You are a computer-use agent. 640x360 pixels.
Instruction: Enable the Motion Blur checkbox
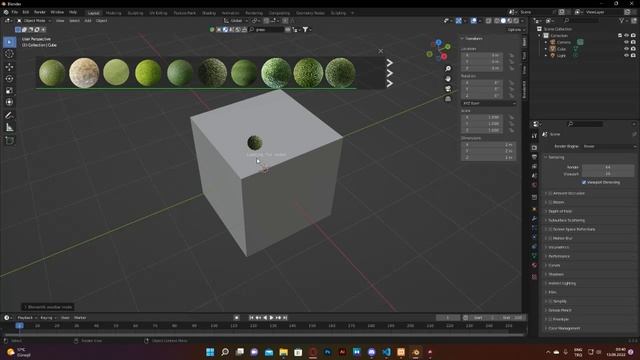550,238
